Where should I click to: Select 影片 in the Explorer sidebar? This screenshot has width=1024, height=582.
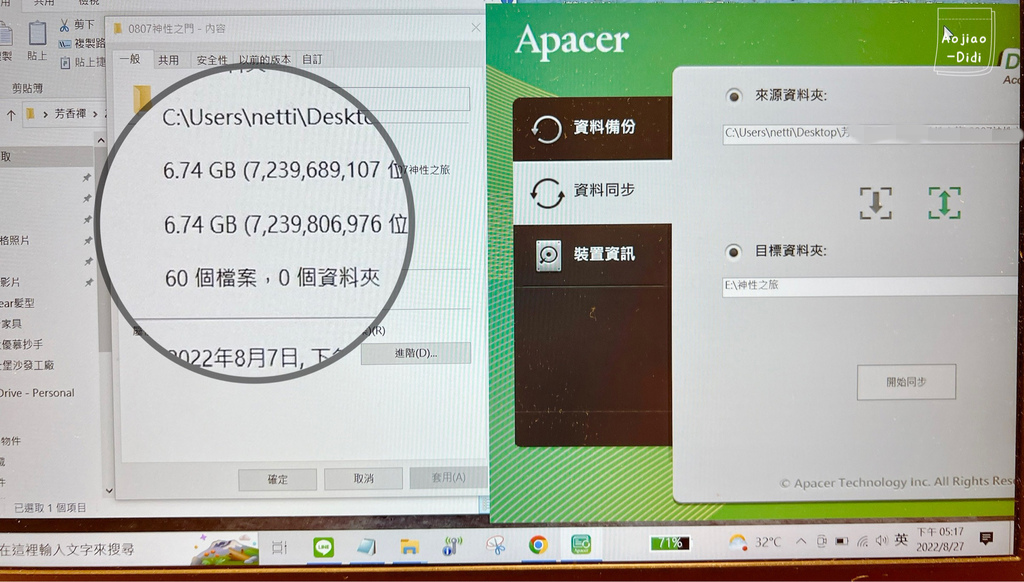pos(10,282)
